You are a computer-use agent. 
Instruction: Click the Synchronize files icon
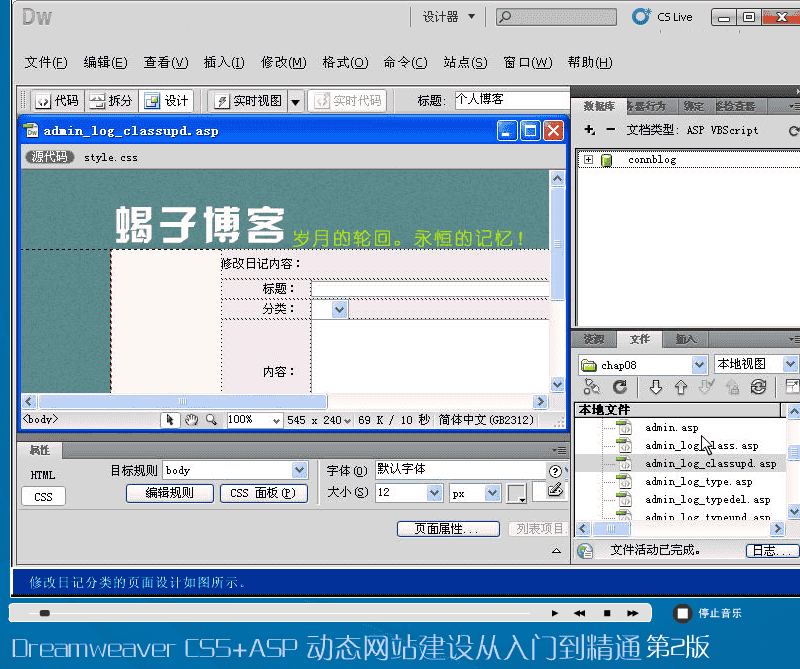pos(758,387)
